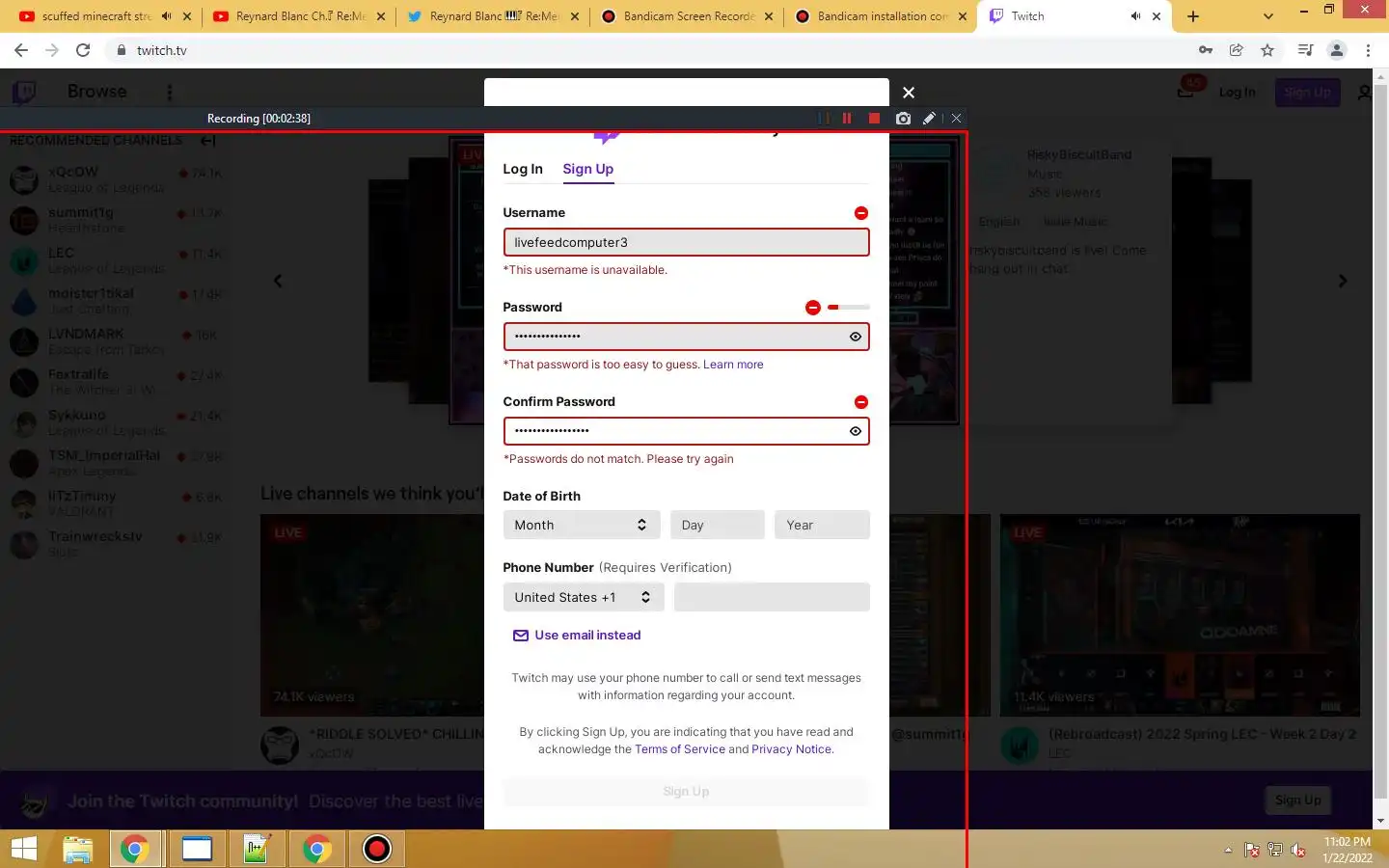Open the saved passwords key icon
1389x868 pixels.
tap(1206, 50)
